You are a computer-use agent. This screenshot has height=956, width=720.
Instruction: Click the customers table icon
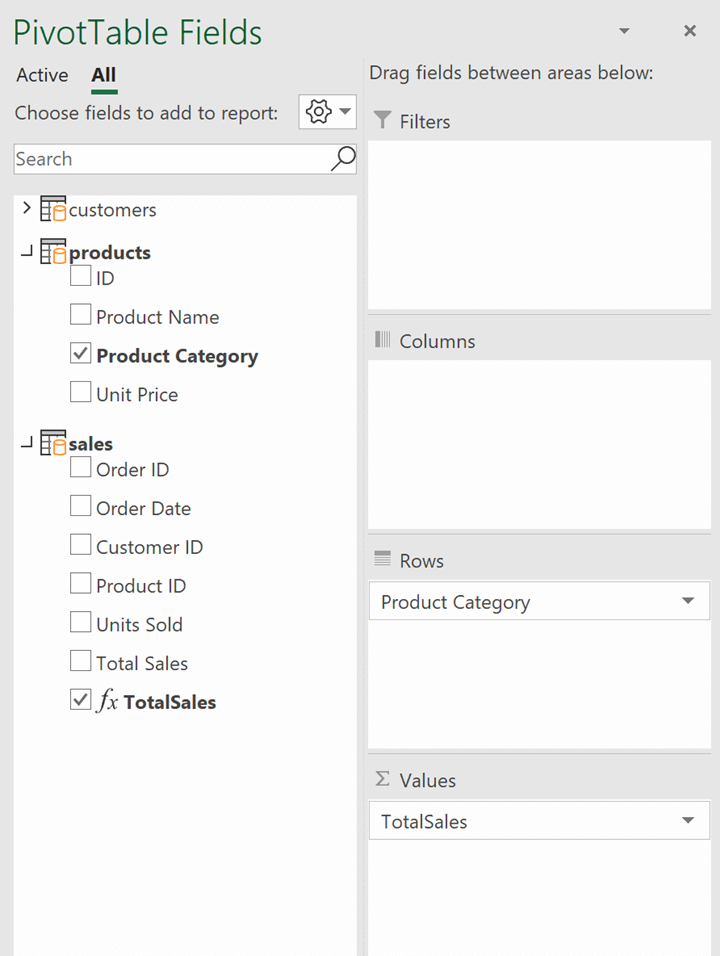click(x=52, y=209)
